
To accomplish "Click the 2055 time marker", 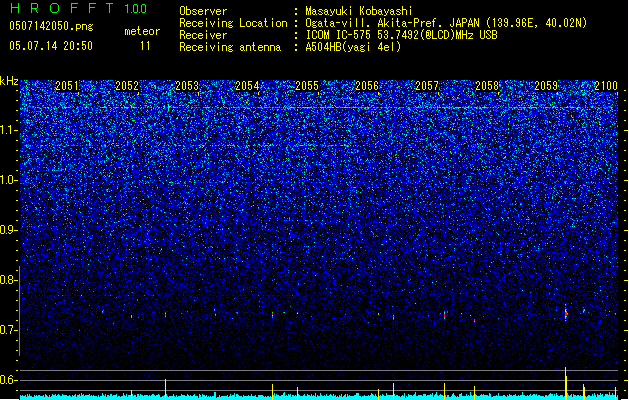I will pos(307,86).
